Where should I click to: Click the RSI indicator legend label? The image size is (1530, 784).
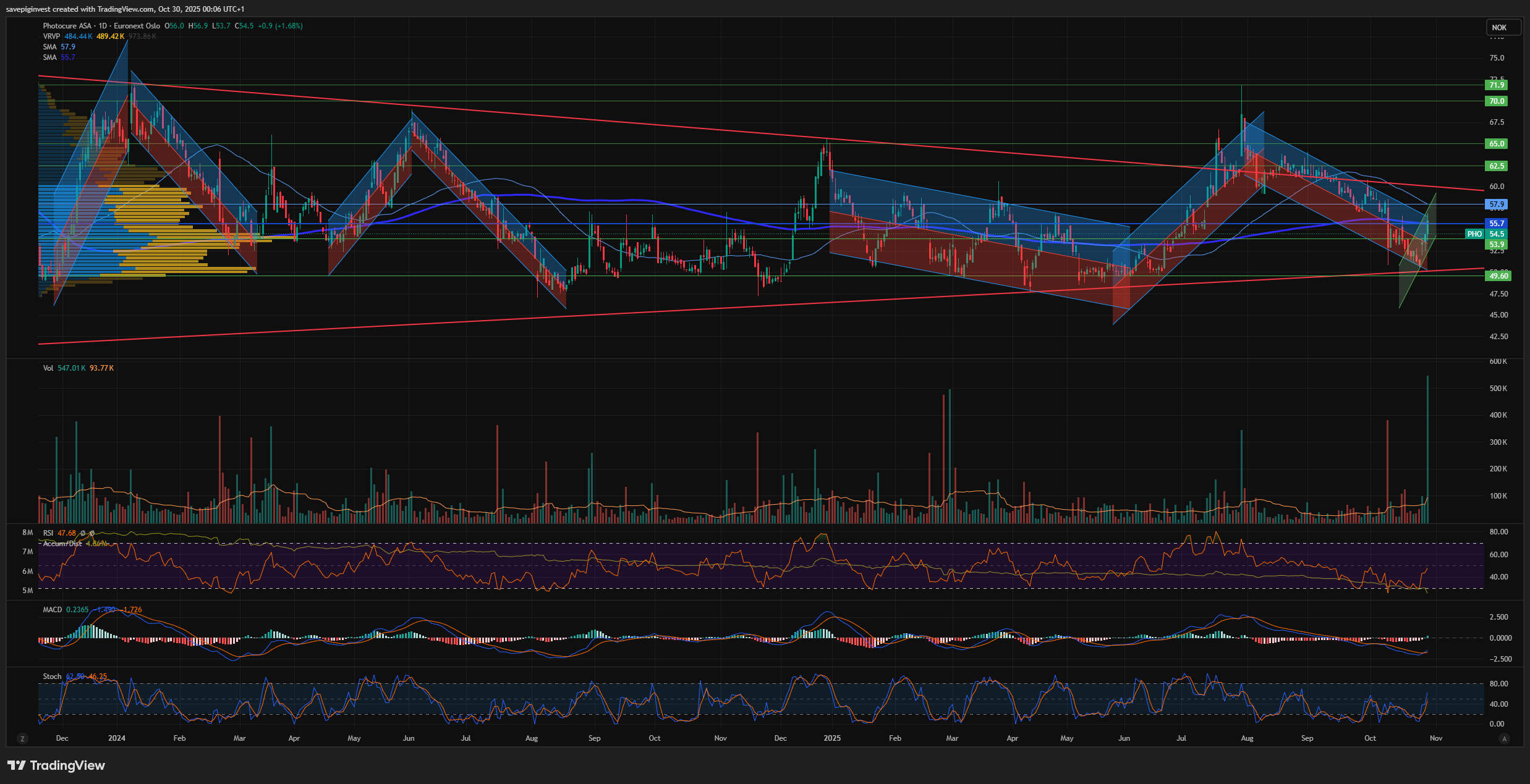tap(48, 533)
